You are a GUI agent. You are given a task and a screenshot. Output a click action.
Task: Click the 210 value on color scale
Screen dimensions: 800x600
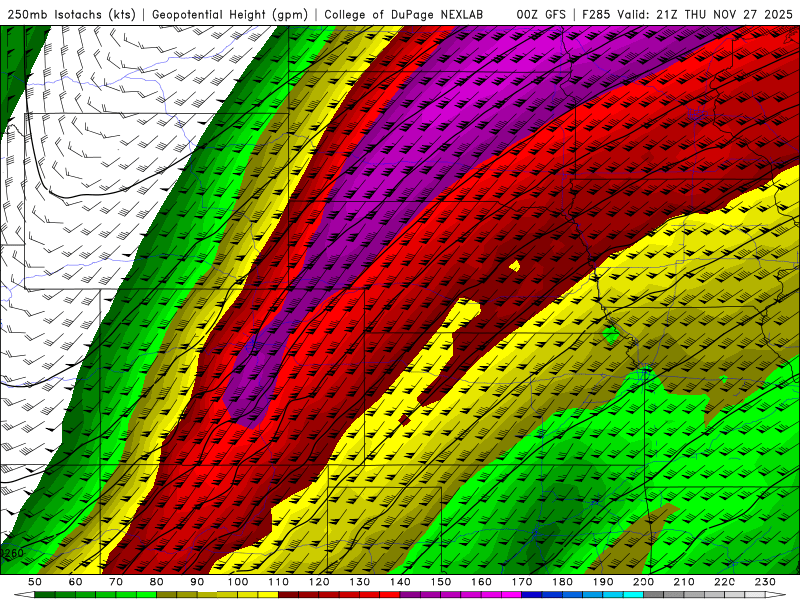[684, 582]
